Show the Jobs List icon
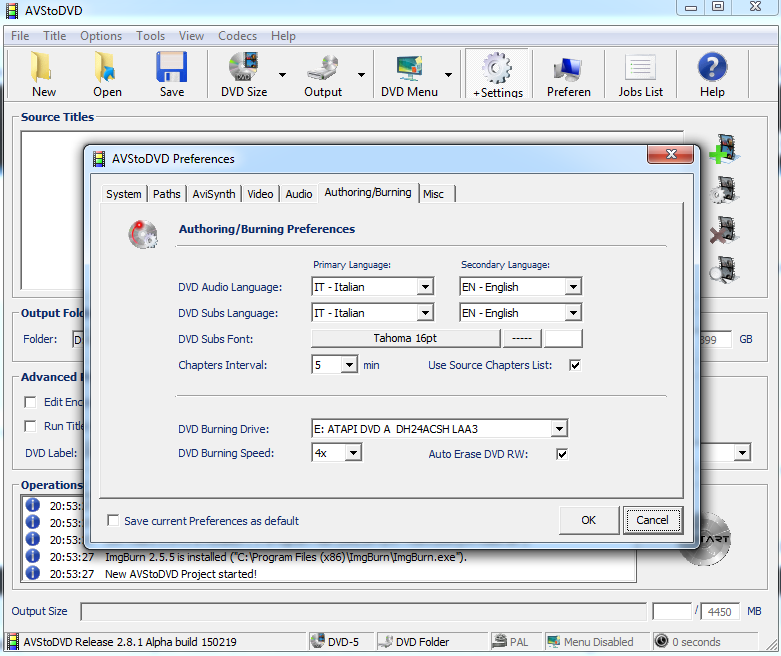Image resolution: width=781 pixels, height=656 pixels. [x=641, y=67]
